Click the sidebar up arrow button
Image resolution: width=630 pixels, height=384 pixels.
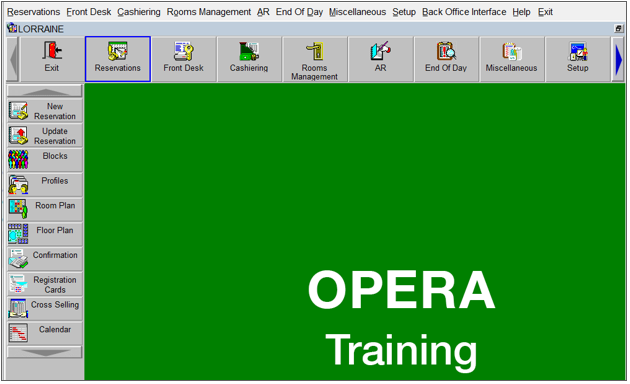(45, 91)
